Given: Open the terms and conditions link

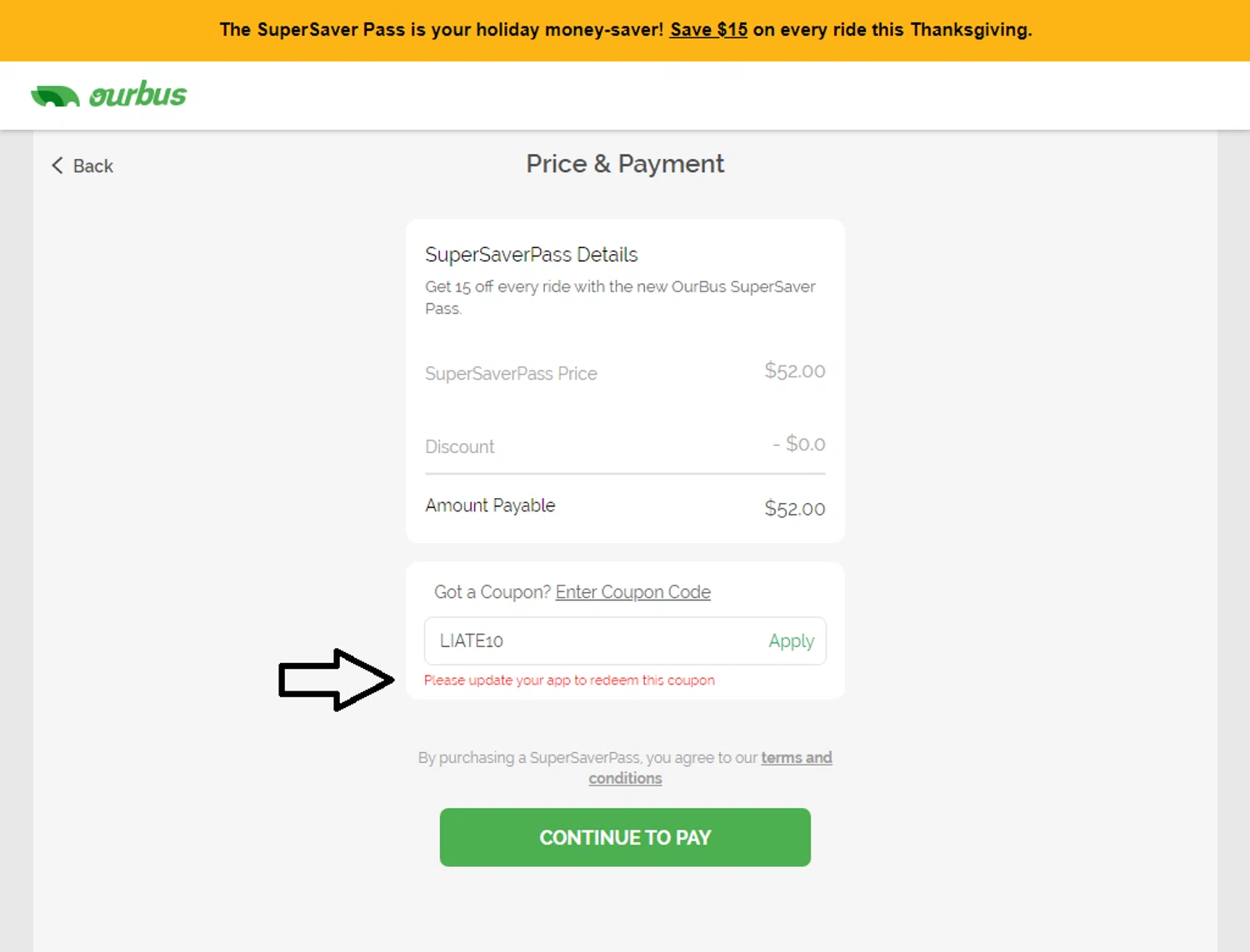Looking at the screenshot, I should point(796,758).
